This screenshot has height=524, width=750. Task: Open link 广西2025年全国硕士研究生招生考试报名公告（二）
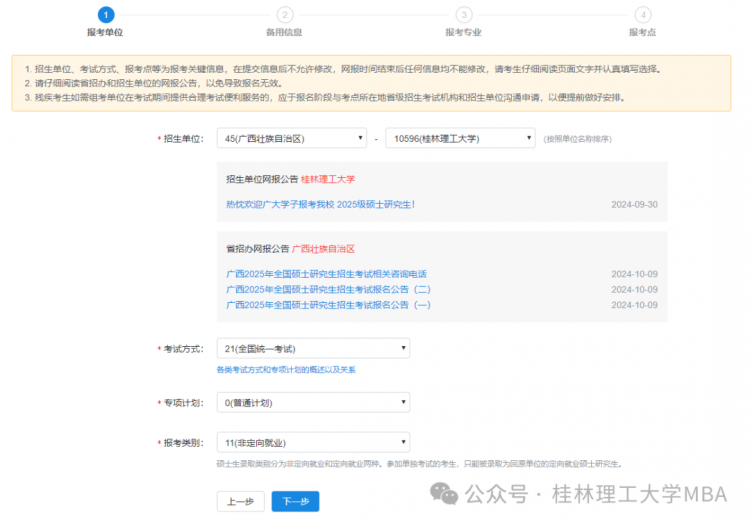[x=328, y=289]
